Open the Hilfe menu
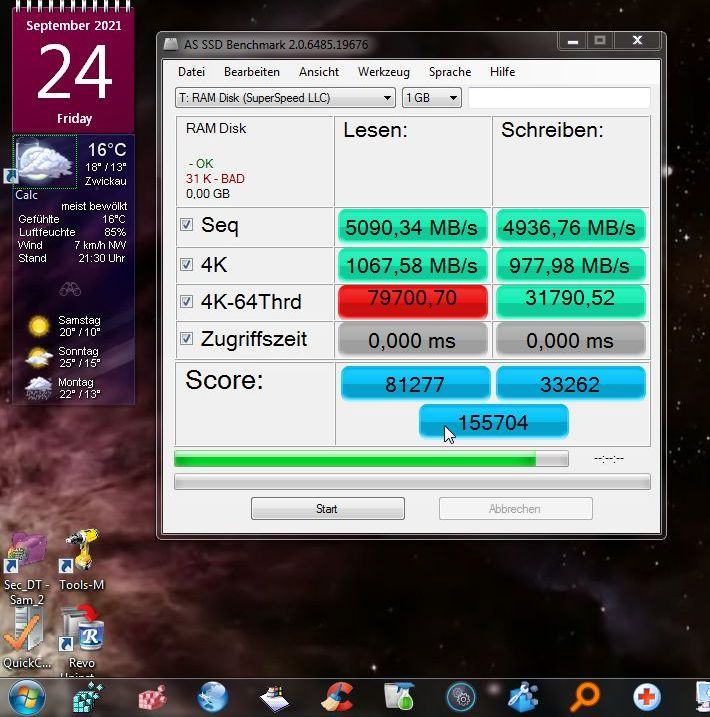The image size is (710, 717). (502, 72)
